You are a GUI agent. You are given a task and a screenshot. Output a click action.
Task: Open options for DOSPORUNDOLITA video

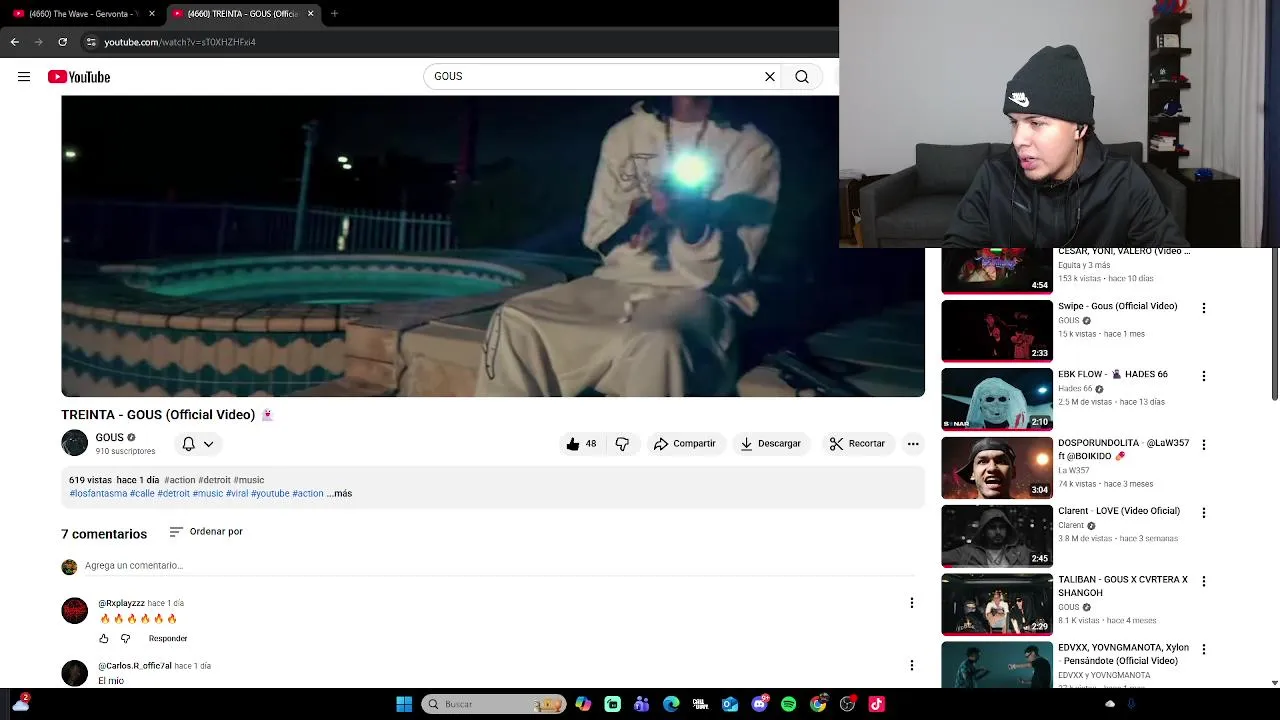coord(1204,444)
